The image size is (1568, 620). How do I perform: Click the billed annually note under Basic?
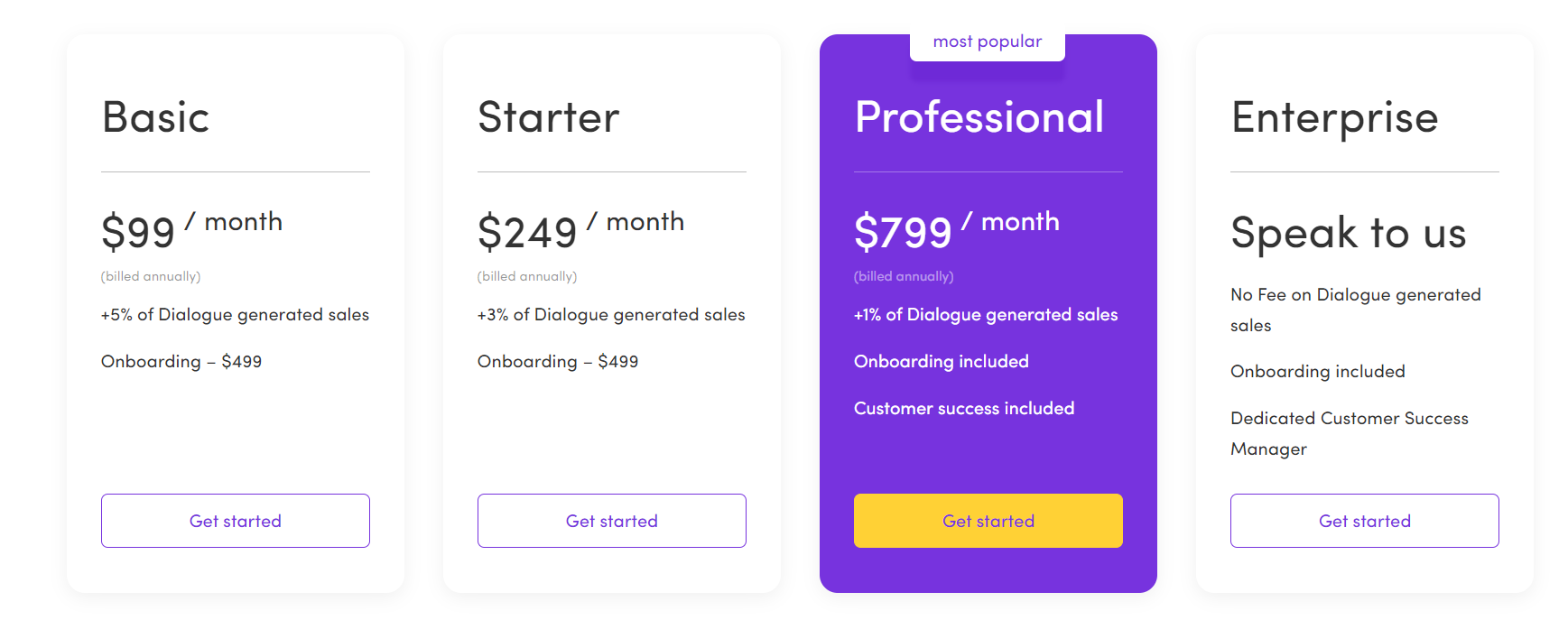151,276
